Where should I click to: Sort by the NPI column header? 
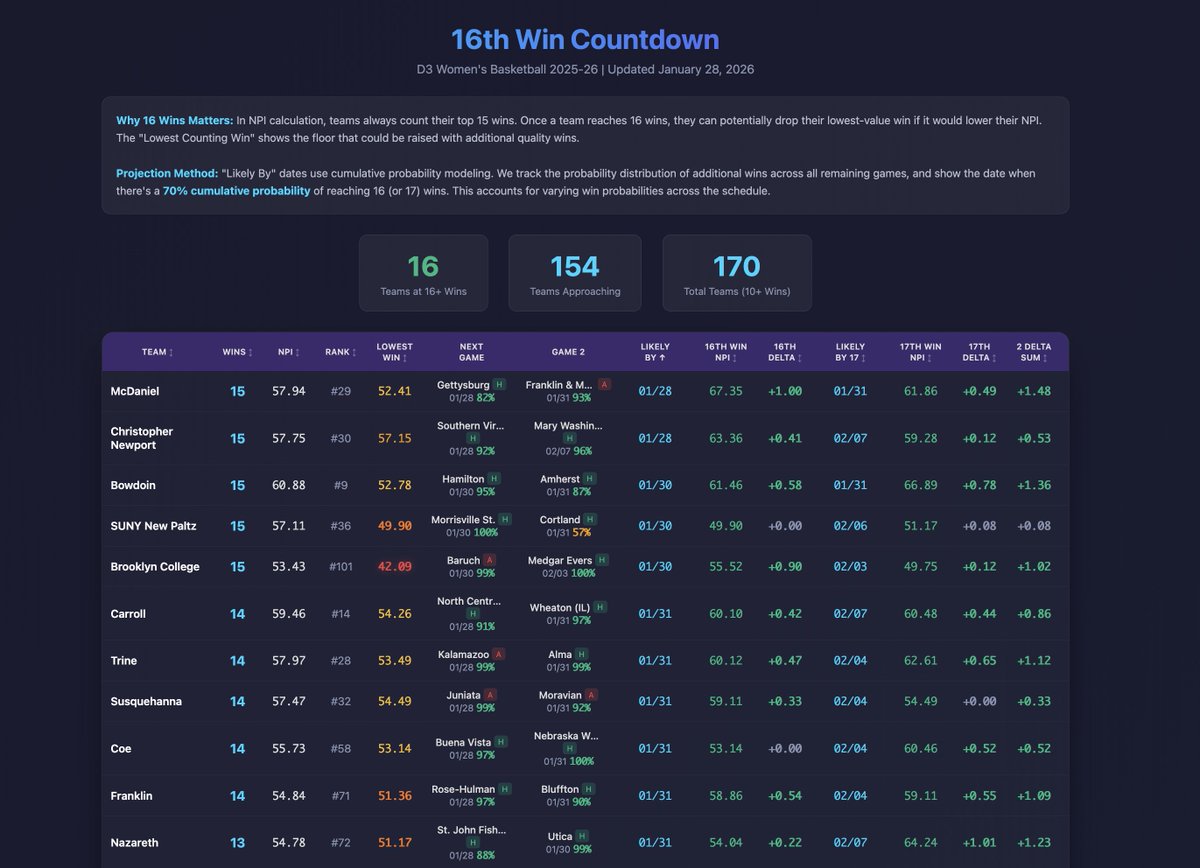pyautogui.click(x=288, y=352)
